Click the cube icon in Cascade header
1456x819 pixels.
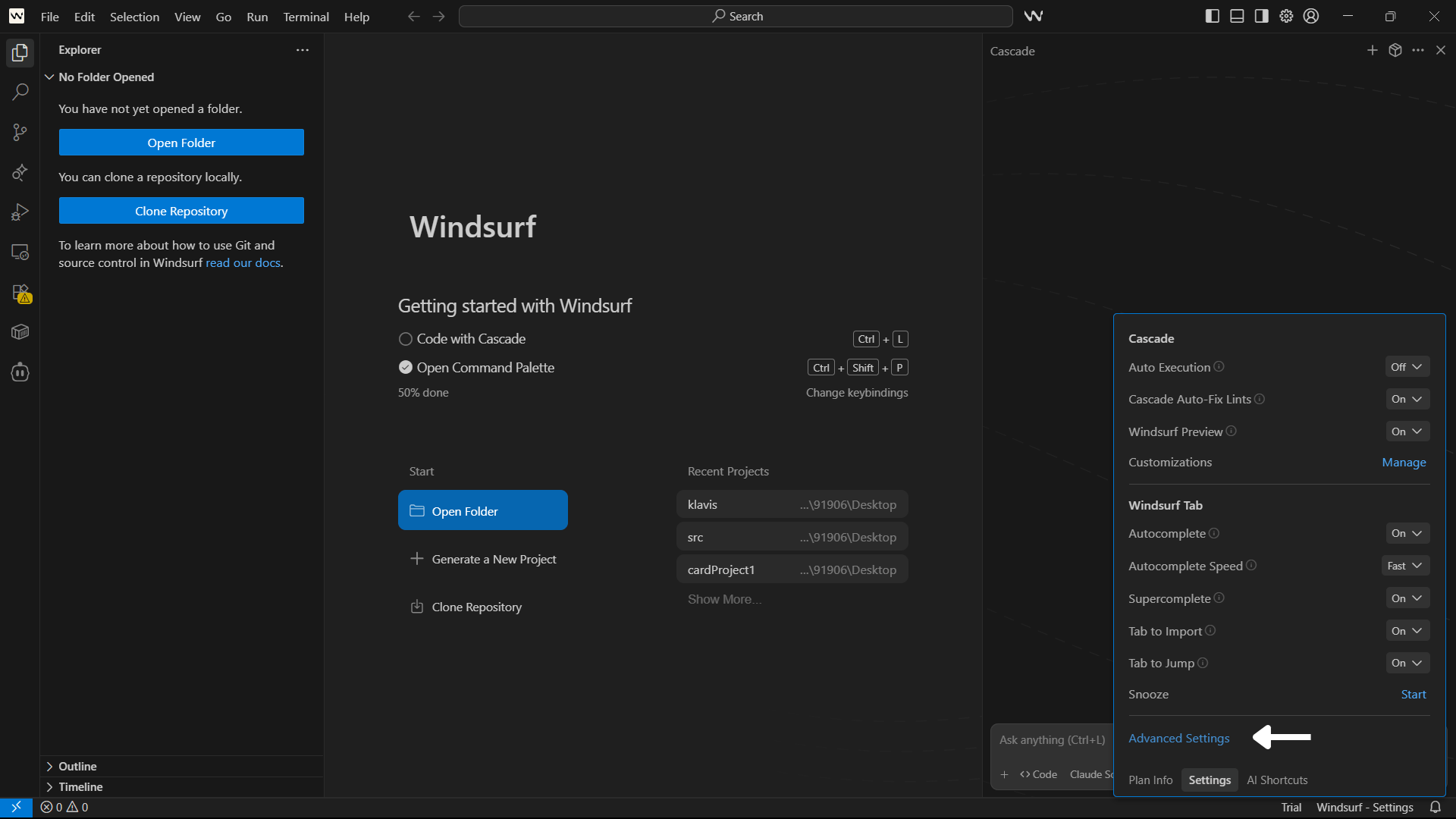pos(1395,50)
